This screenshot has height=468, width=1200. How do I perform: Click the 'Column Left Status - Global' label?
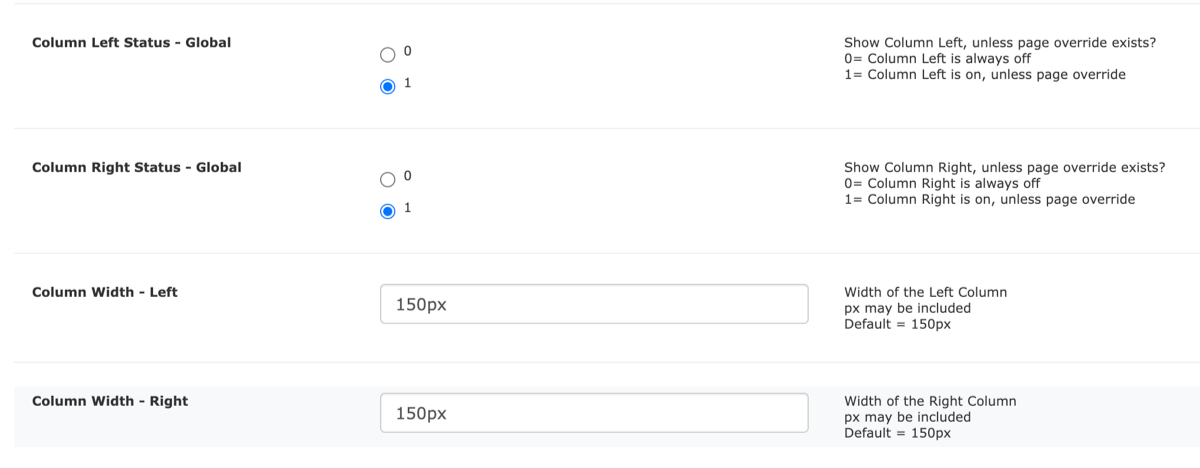[131, 43]
